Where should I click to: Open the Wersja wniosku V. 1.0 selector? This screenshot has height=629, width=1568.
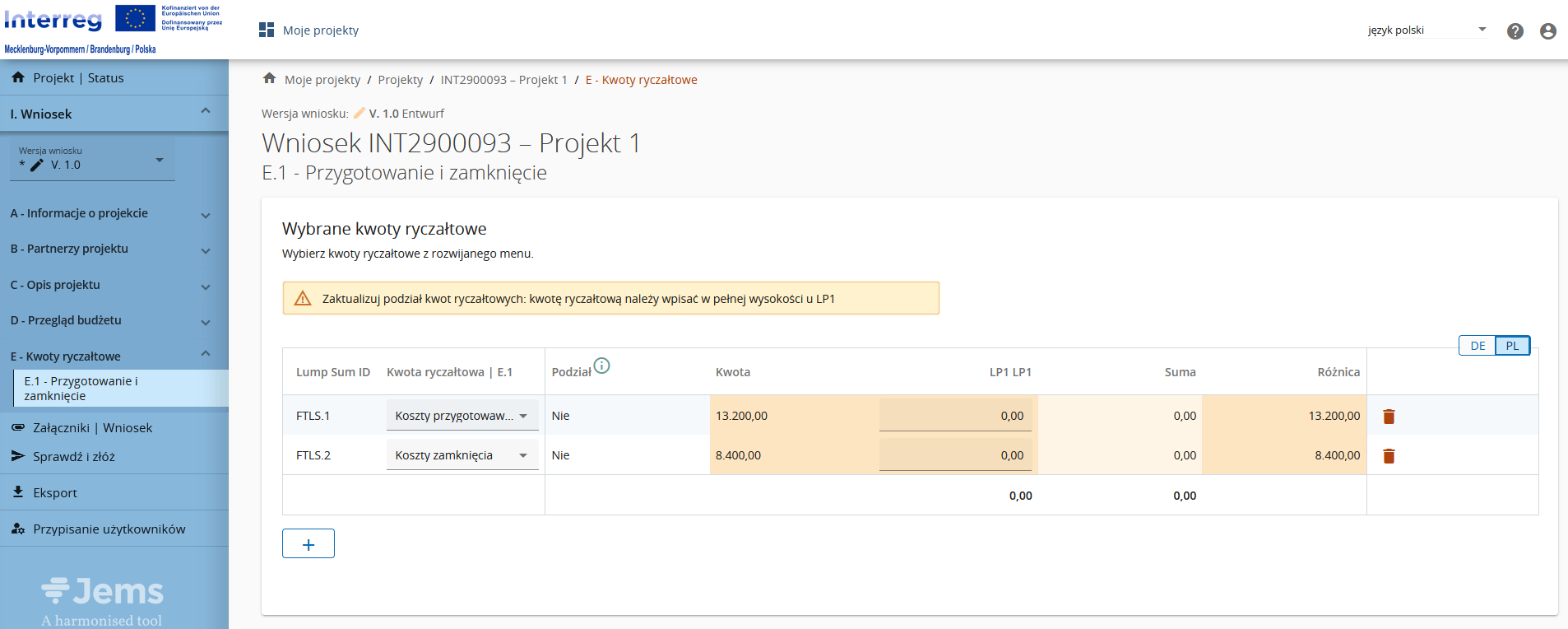click(93, 160)
